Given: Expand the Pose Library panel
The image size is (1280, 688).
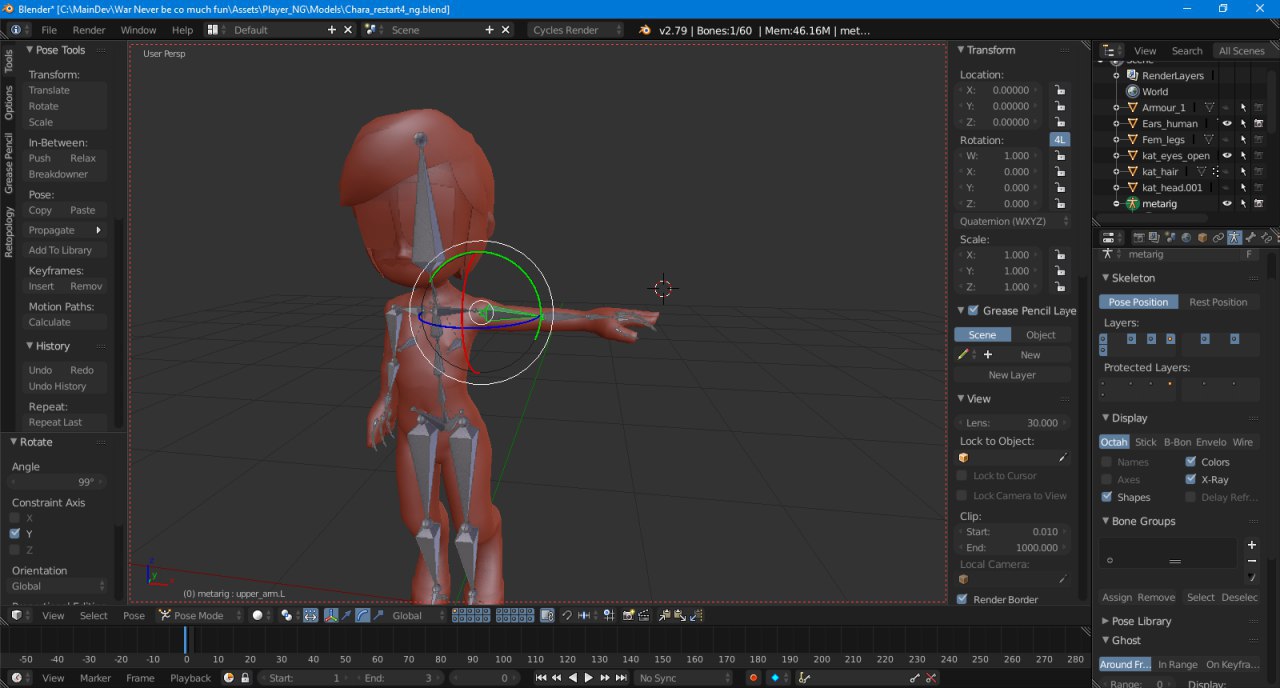Looking at the screenshot, I should tap(1140, 621).
